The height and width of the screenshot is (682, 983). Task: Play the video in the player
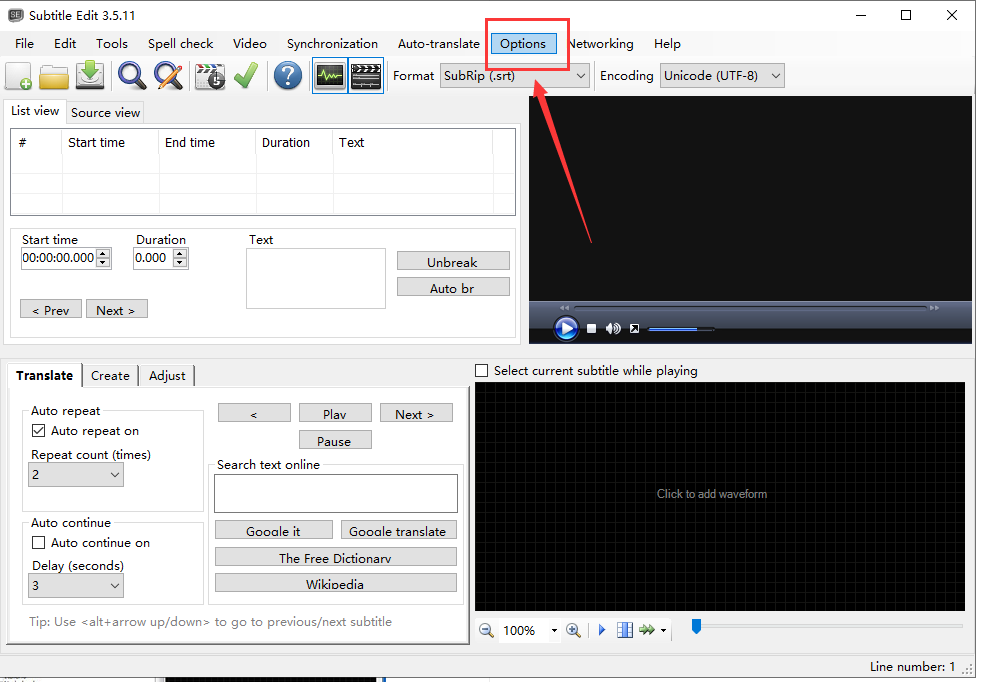[566, 328]
